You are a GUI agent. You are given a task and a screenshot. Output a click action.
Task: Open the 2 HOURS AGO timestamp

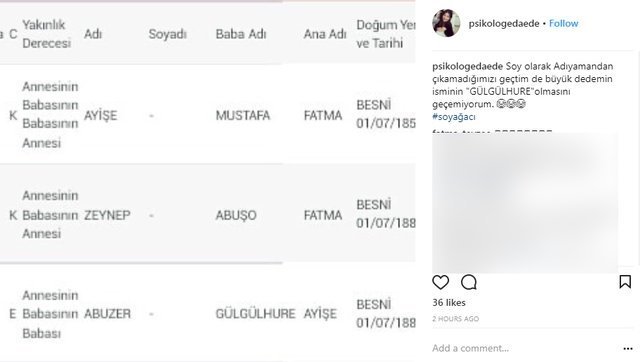coord(456,319)
